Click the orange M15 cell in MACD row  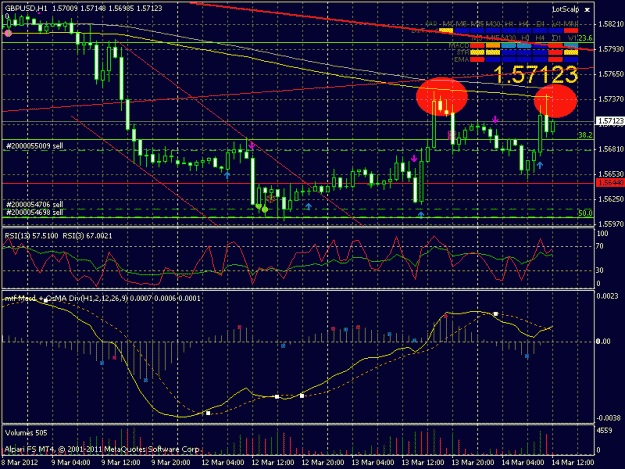pos(493,45)
